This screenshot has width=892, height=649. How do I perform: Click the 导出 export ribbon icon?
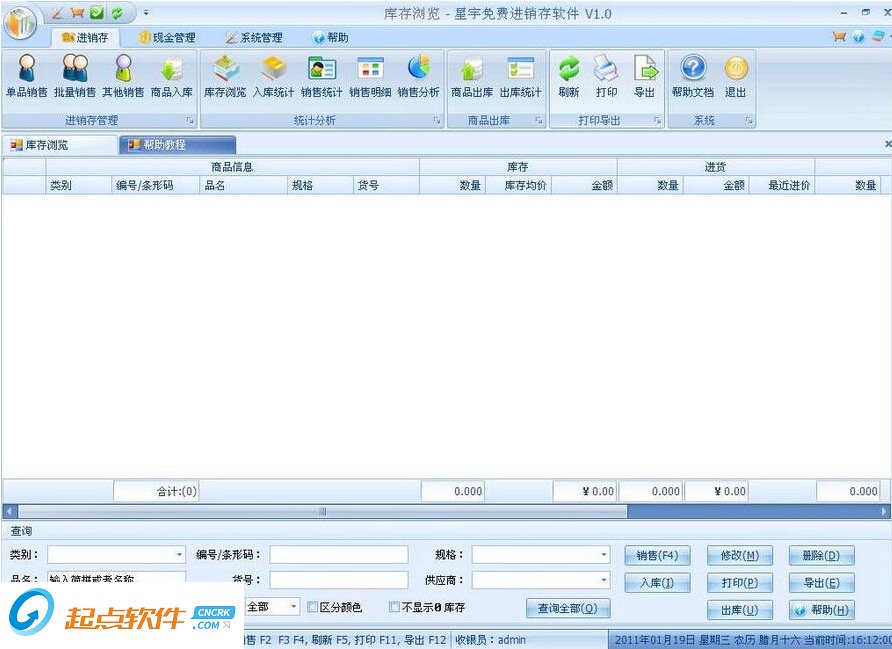[645, 77]
